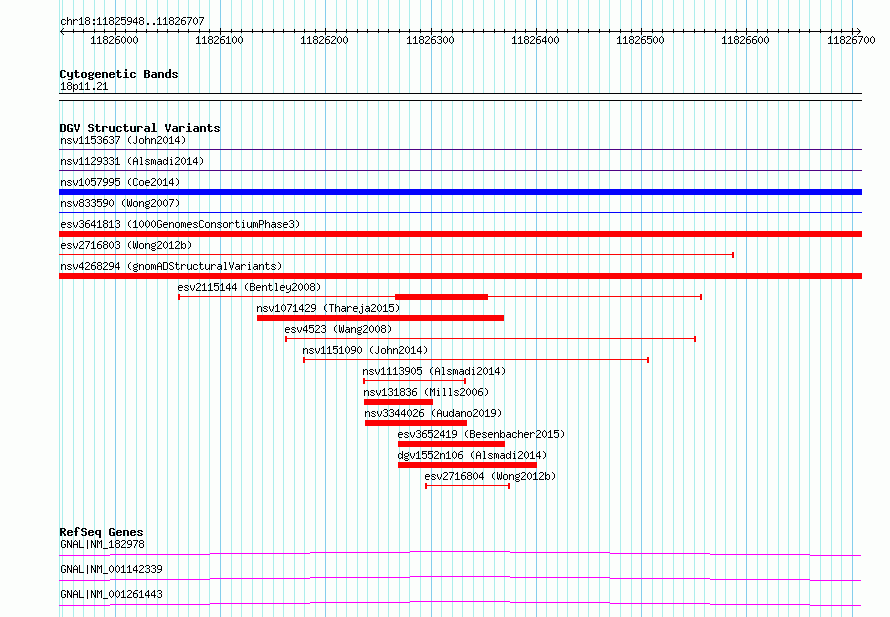Click the red nsv1071429 variant bar

point(380,318)
